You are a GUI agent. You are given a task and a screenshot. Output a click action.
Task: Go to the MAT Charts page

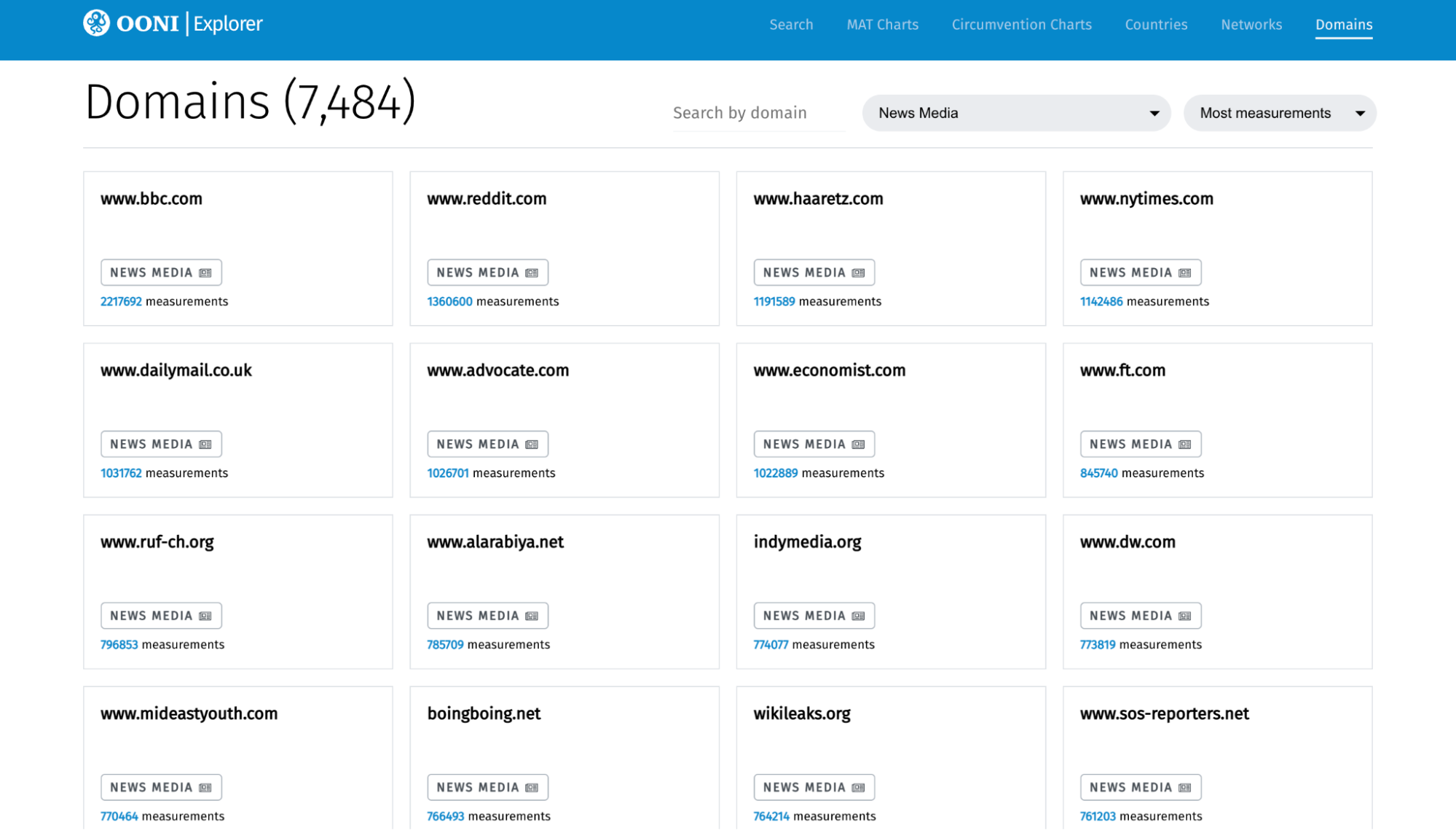coord(882,25)
